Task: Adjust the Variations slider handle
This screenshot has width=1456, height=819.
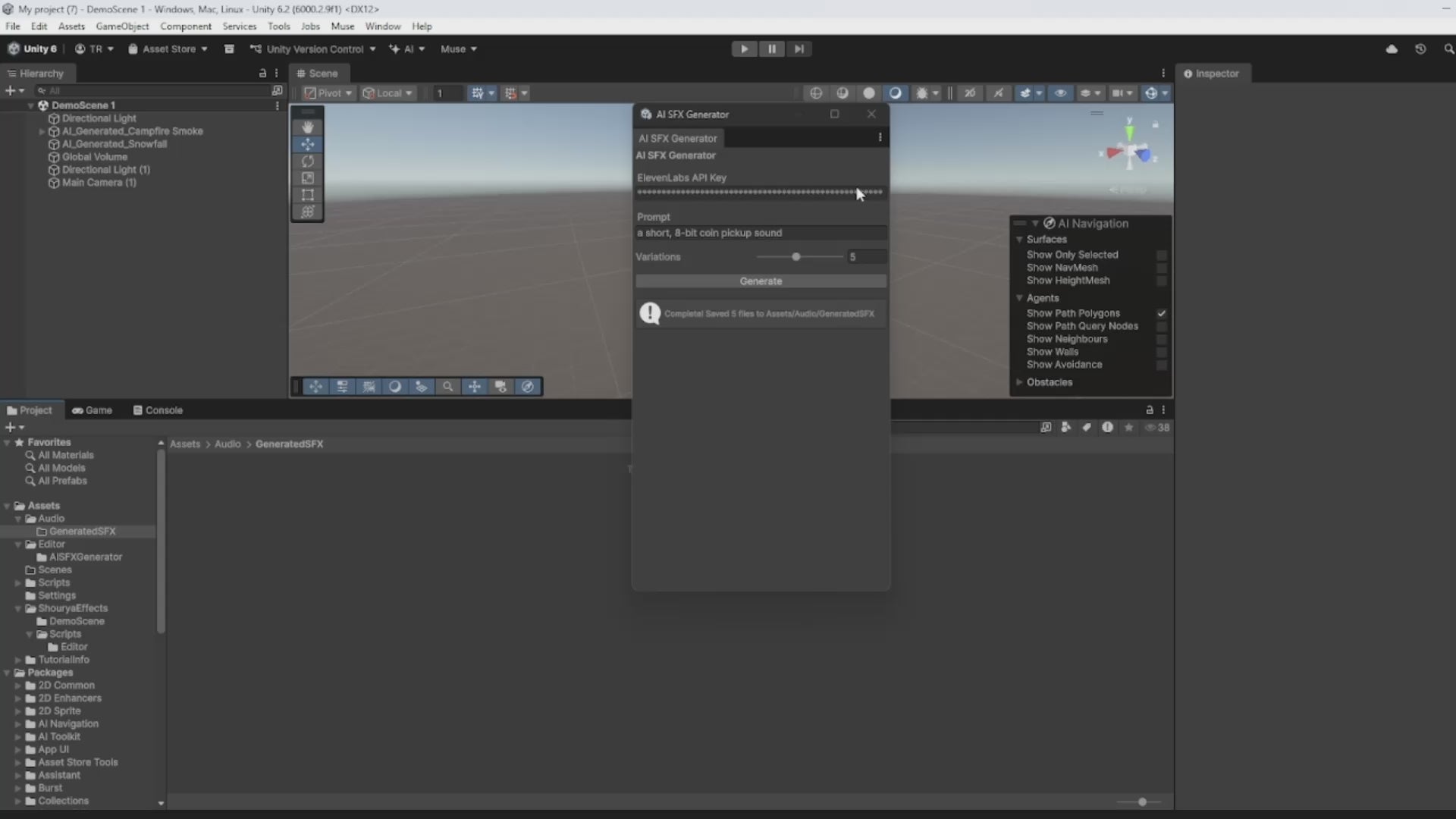Action: tap(795, 257)
